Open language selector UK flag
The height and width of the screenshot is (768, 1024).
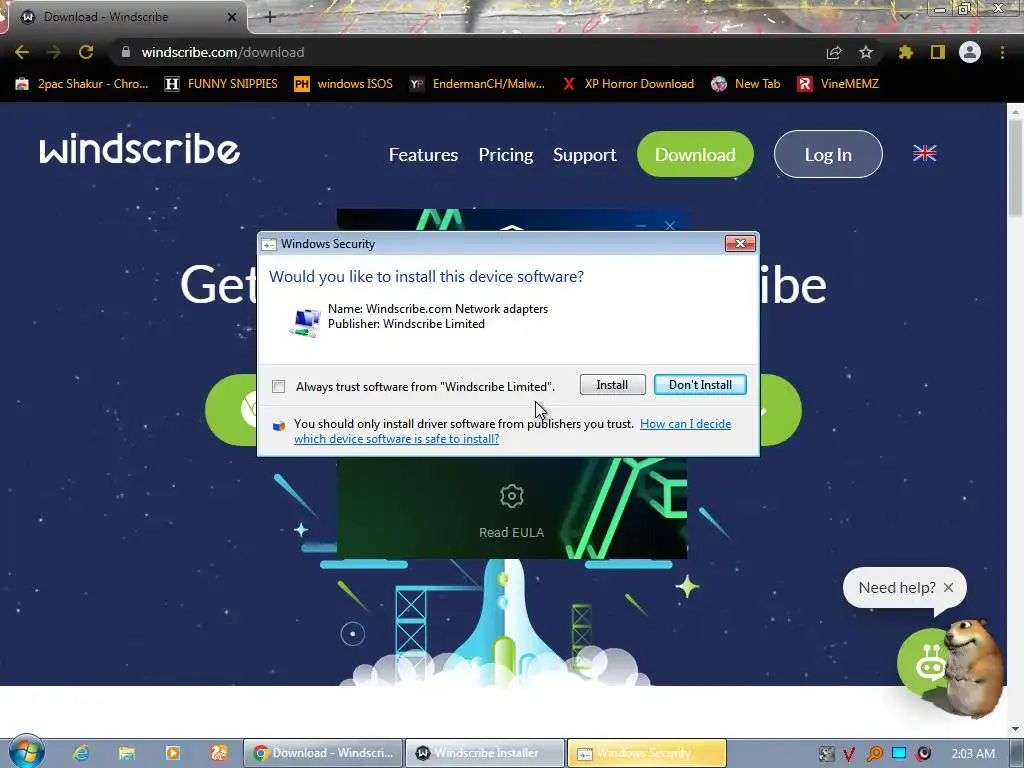pyautogui.click(x=925, y=153)
